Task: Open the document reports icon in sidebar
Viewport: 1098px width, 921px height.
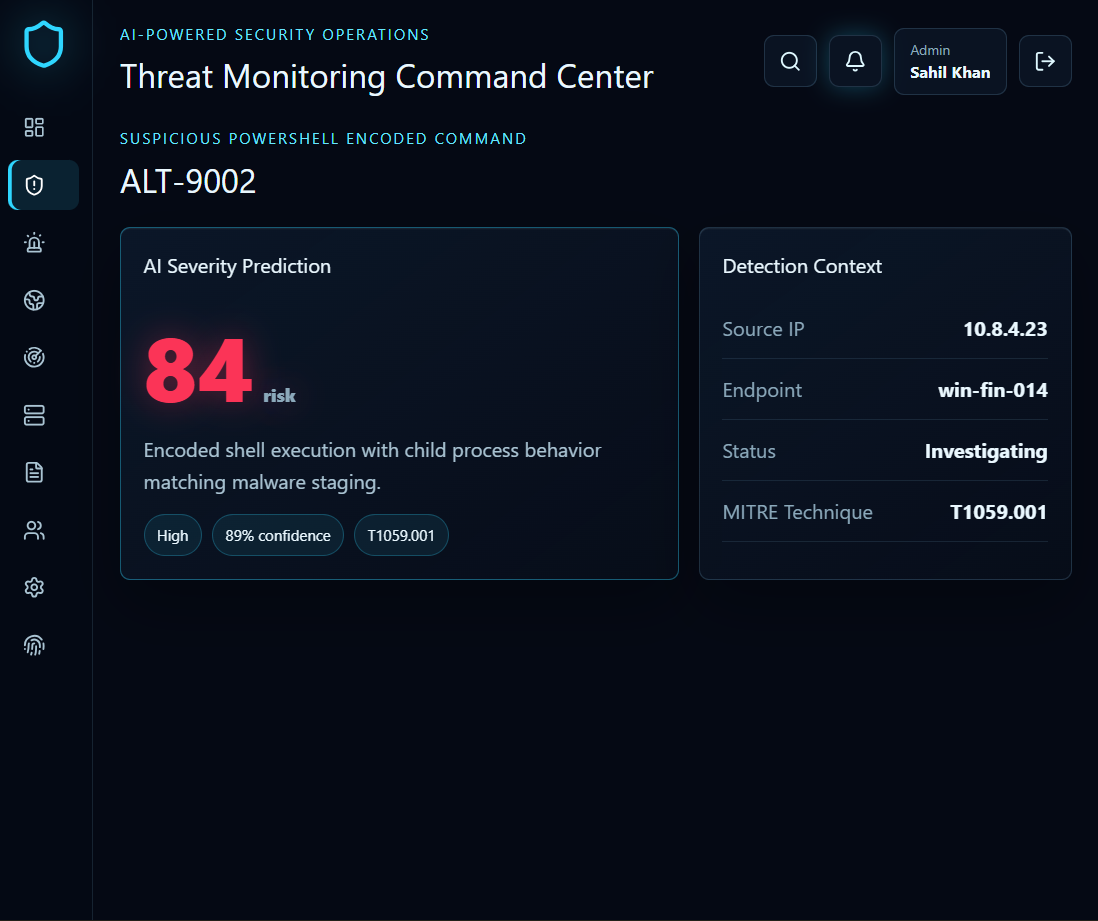Action: (34, 472)
